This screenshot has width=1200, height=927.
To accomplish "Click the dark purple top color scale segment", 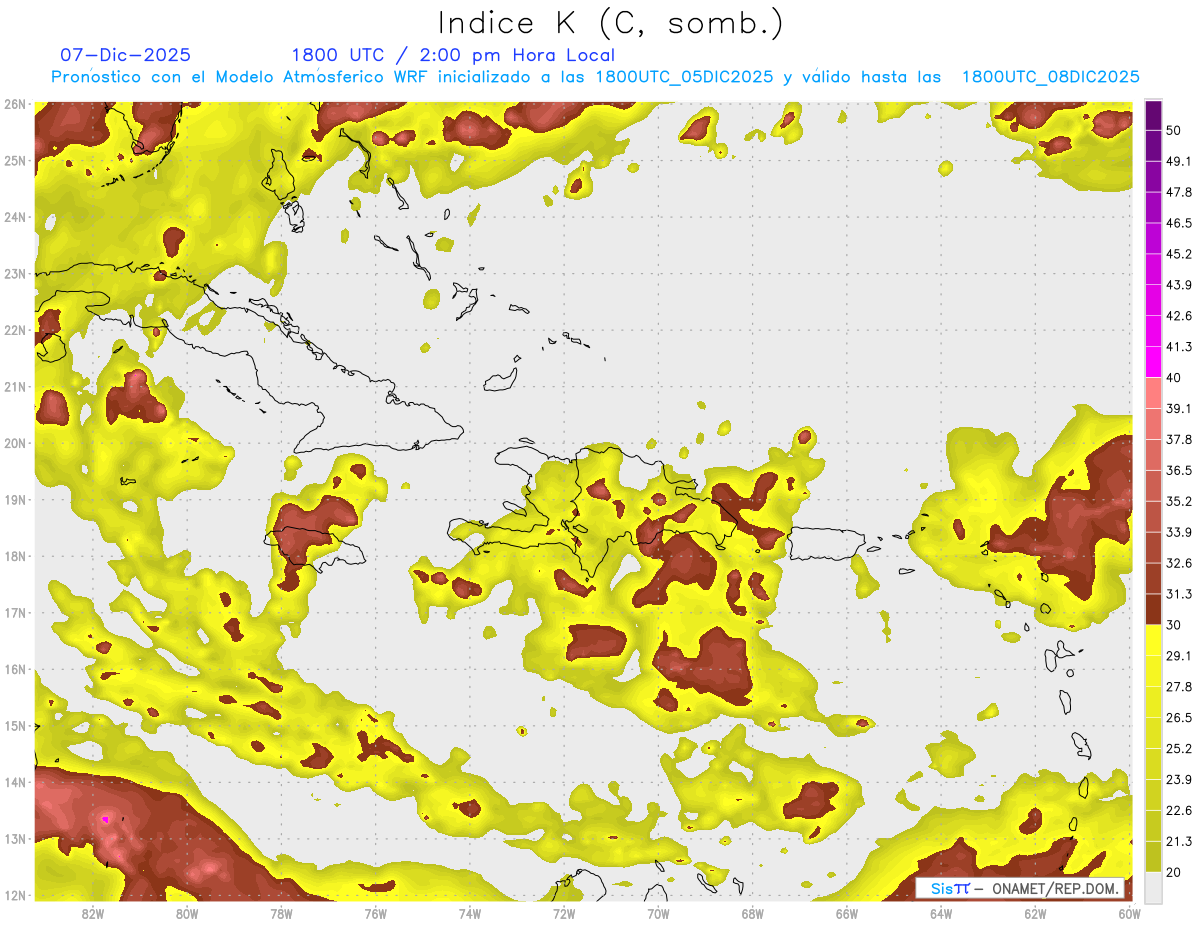I will [x=1153, y=116].
